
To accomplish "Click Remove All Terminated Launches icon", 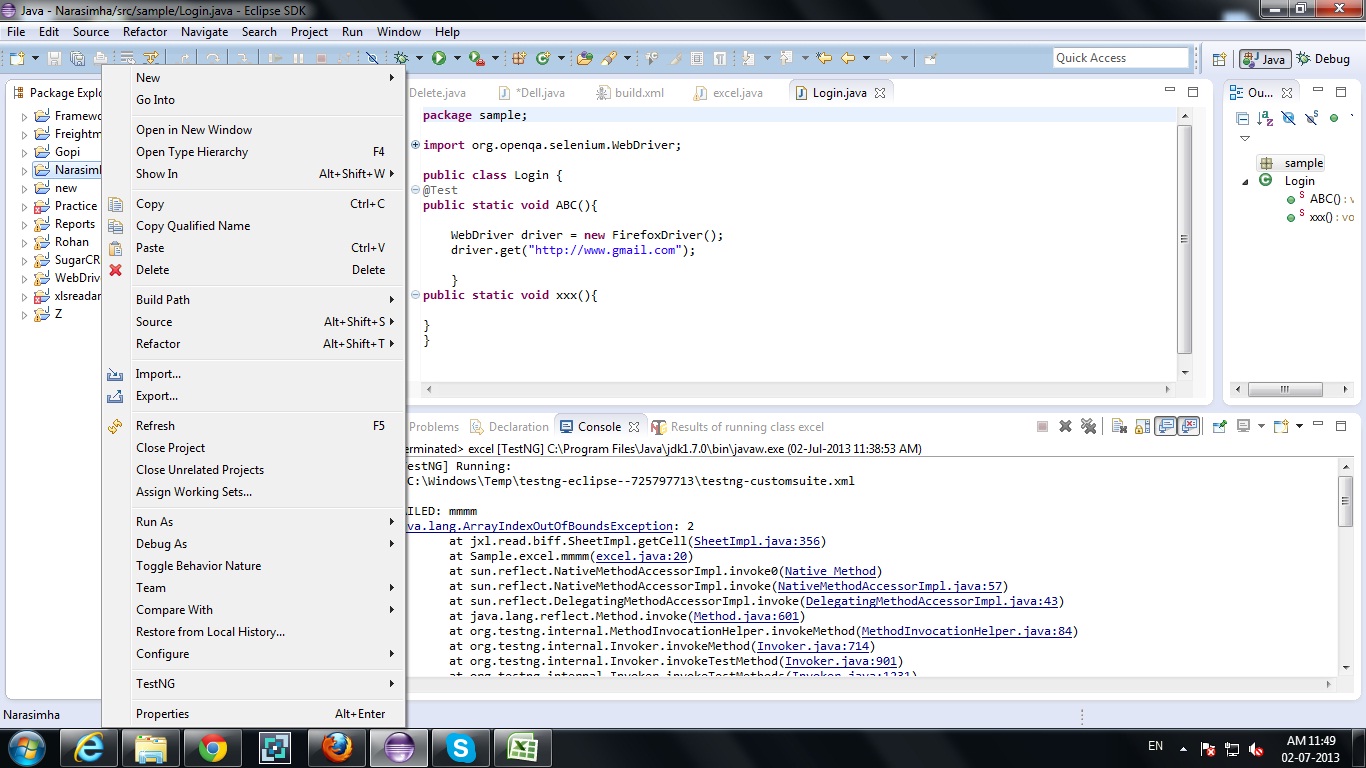I will coord(1088,426).
